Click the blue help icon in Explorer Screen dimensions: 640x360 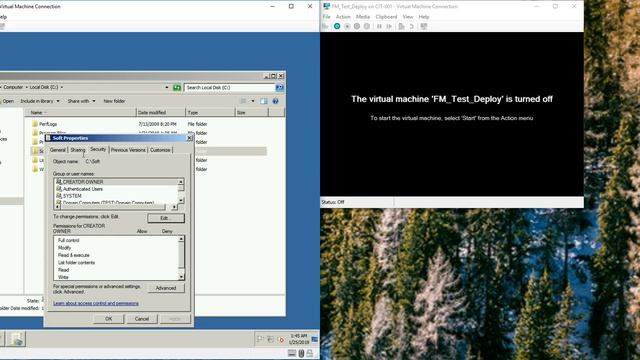276,101
